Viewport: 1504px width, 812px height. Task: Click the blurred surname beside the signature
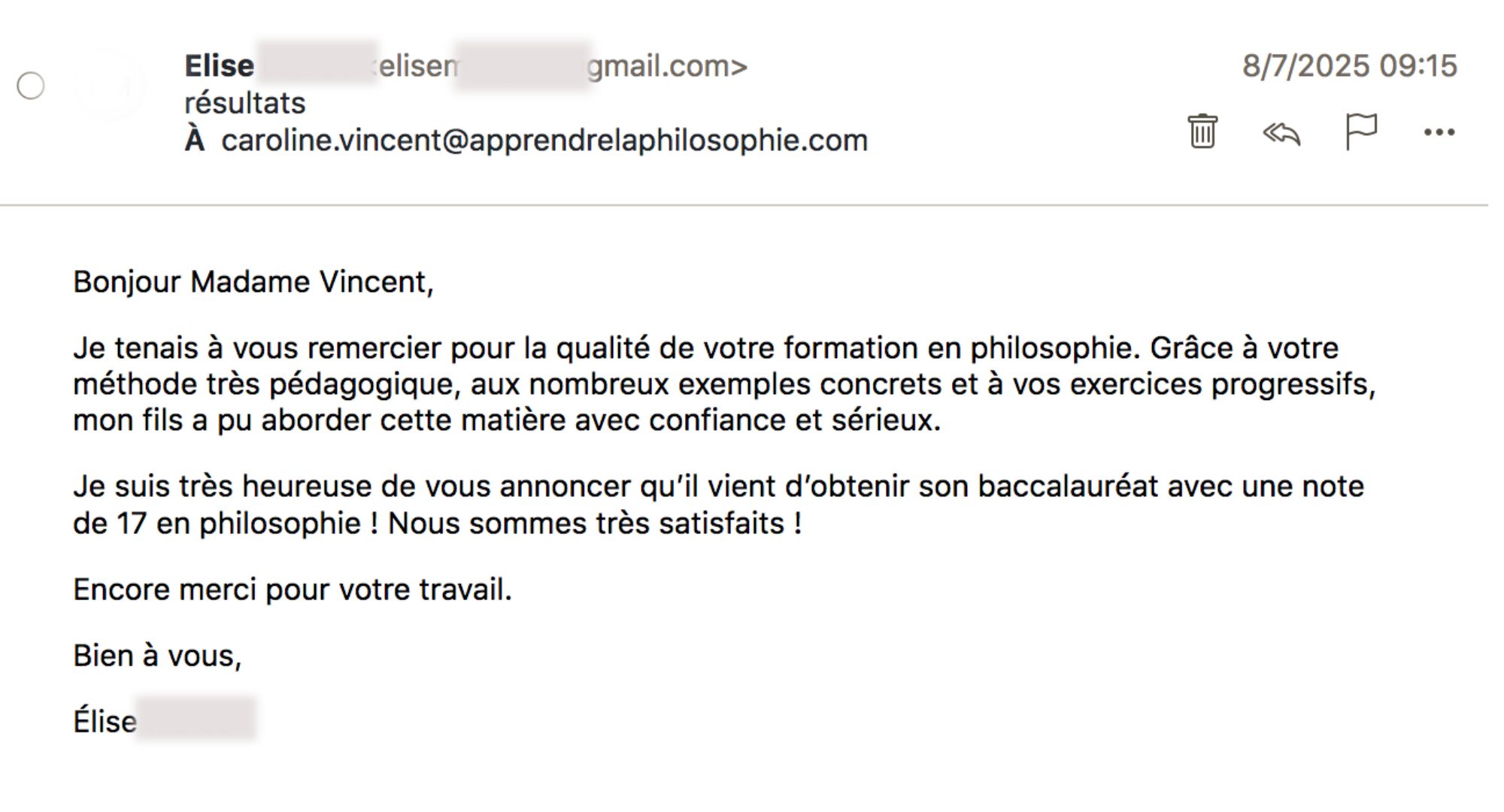coord(196,720)
